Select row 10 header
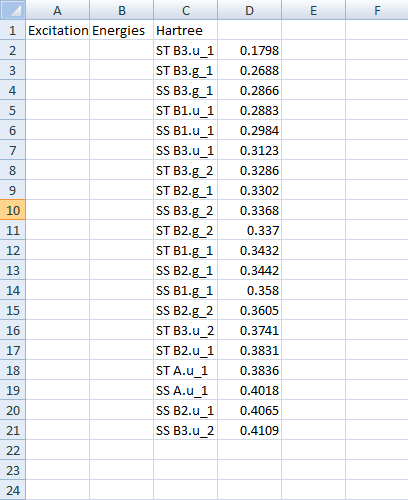Screen dimensions: 408x500 13,210
